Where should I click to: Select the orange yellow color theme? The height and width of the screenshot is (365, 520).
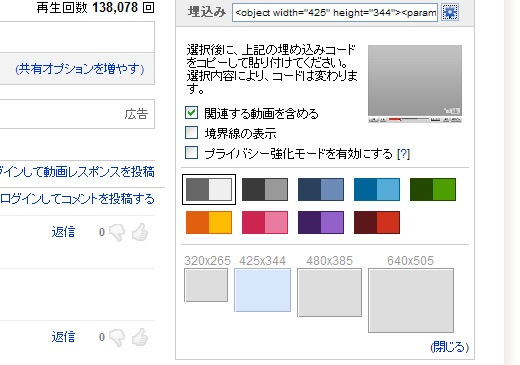pyautogui.click(x=209, y=222)
